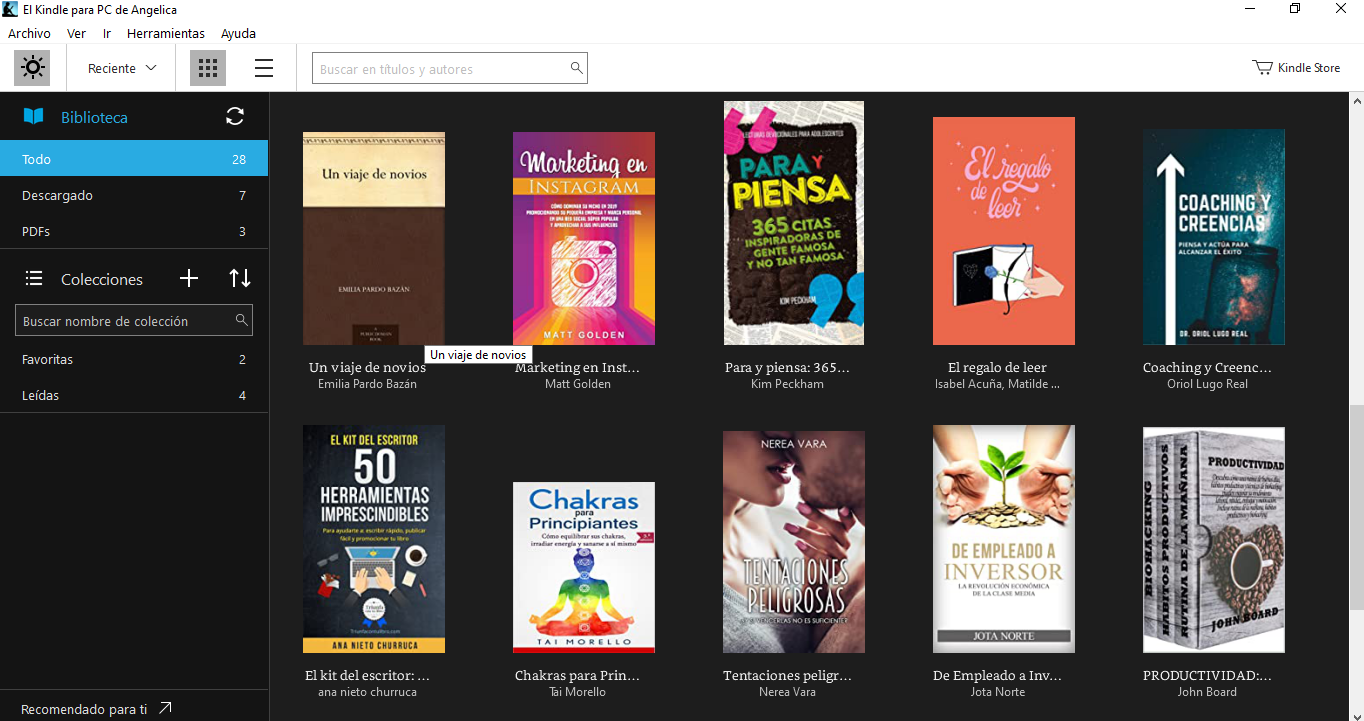
Task: Click author name Nerea Vara
Action: tap(787, 692)
